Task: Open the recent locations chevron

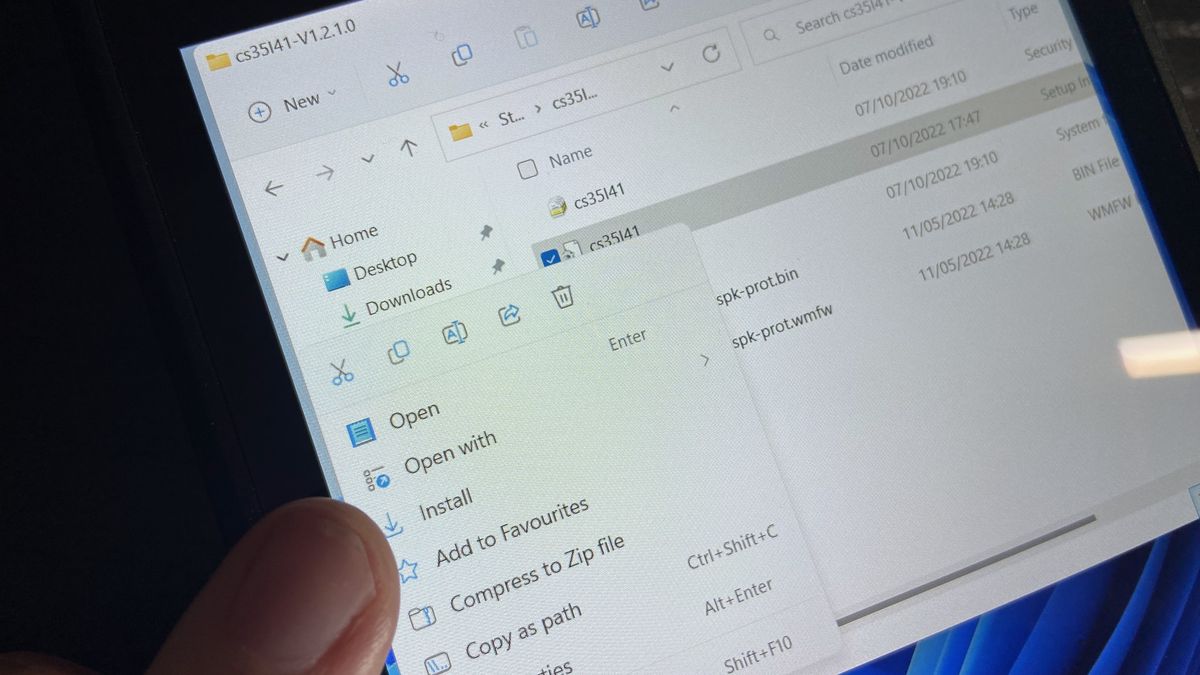Action: [367, 159]
